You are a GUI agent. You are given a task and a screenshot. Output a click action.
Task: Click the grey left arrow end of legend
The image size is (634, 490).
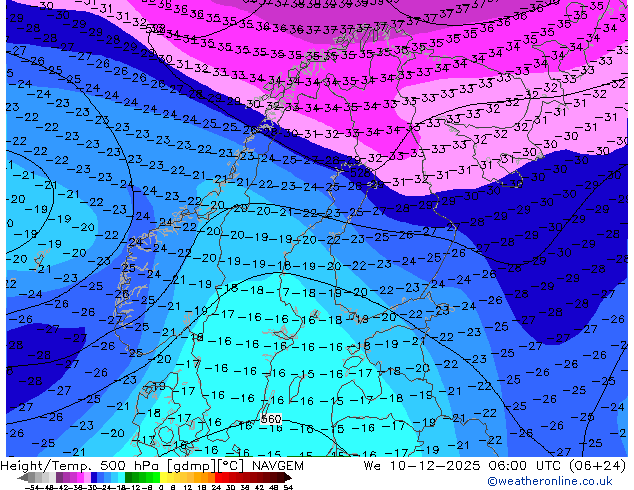click(x=23, y=477)
